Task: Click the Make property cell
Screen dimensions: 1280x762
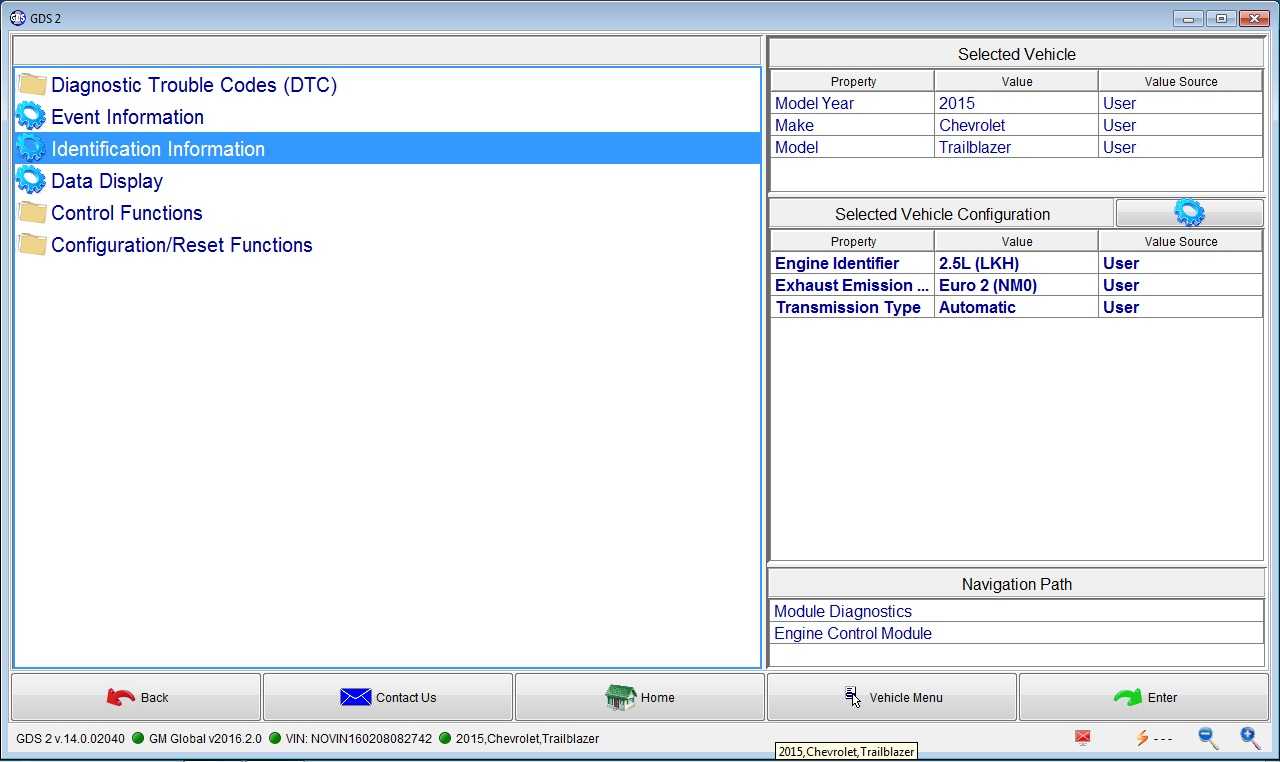Action: click(853, 125)
